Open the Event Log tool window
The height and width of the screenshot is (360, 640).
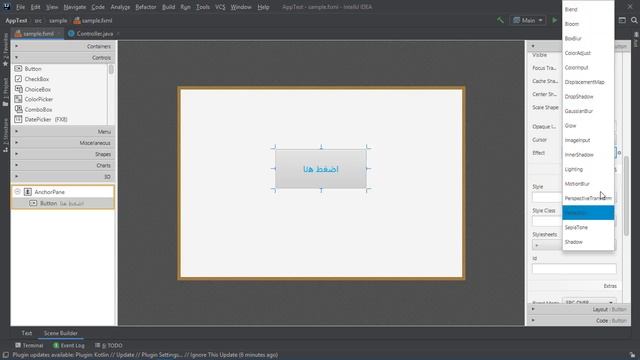coord(69,345)
